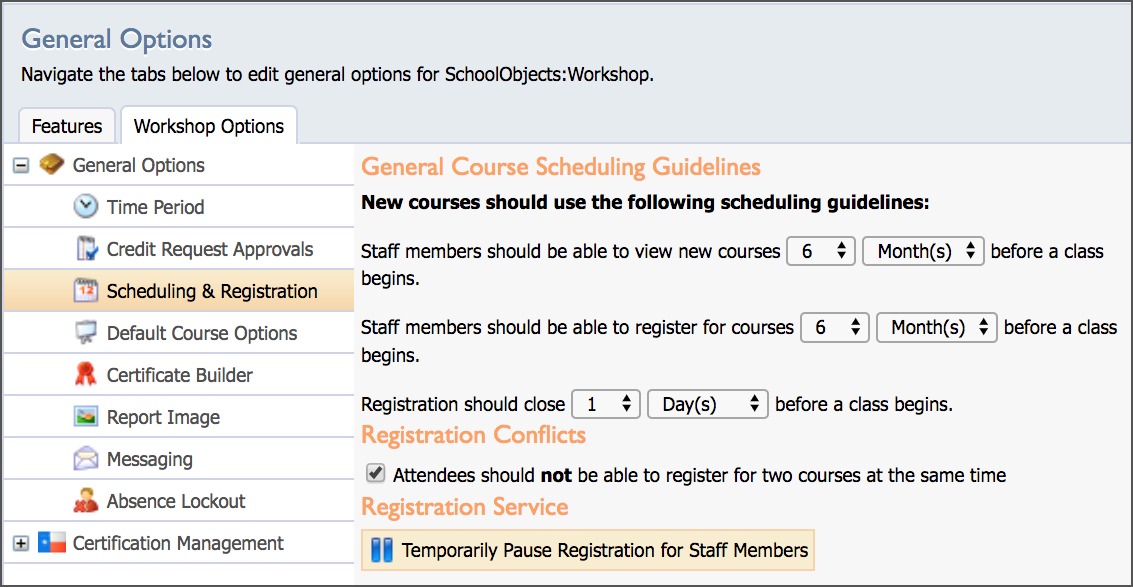Expand the Certification Management tree node

click(21, 544)
